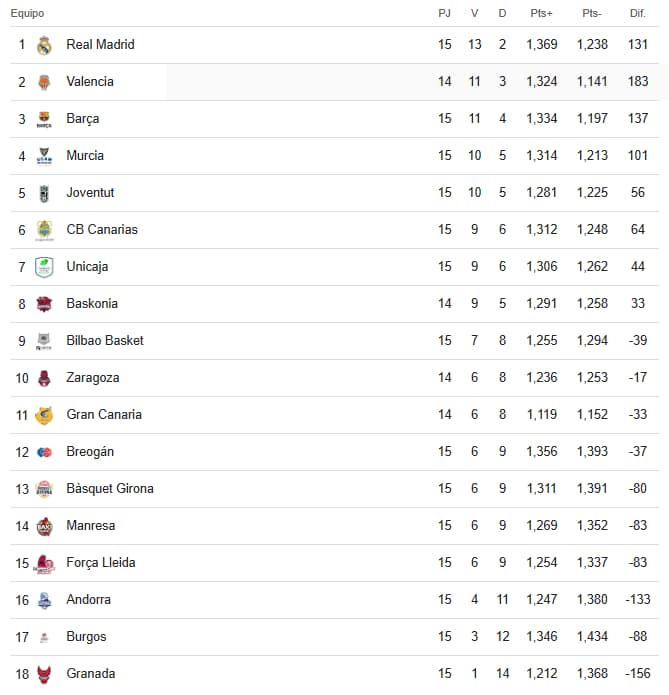Screen dimensions: 669x695
Task: Click the Dif. column header
Action: point(637,13)
